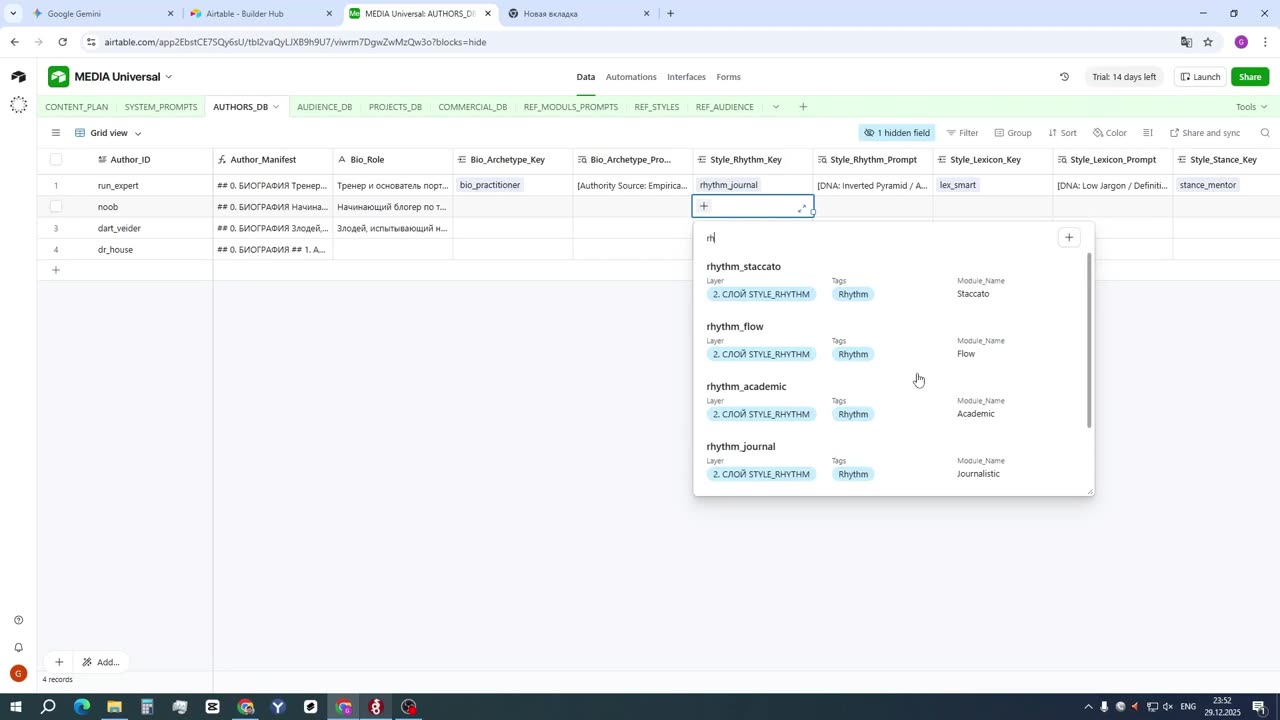This screenshot has width=1280, height=720.
Task: Open the views sidebar hamburger menu
Action: [x=56, y=133]
